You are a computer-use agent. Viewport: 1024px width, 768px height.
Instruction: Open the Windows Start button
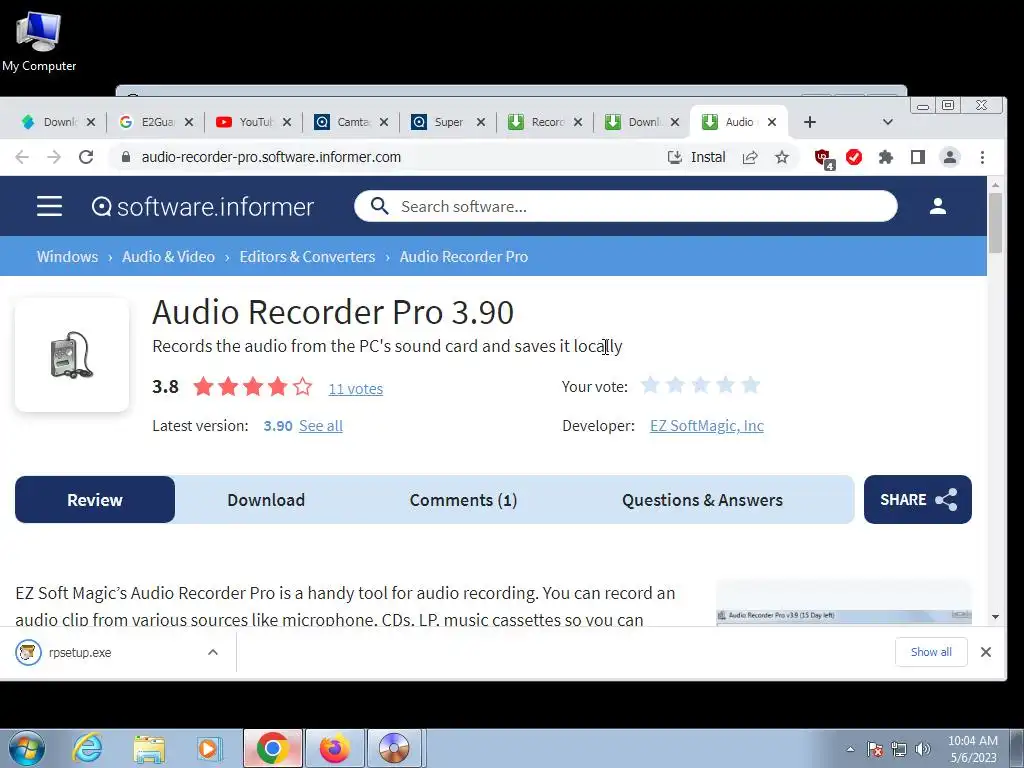(27, 748)
